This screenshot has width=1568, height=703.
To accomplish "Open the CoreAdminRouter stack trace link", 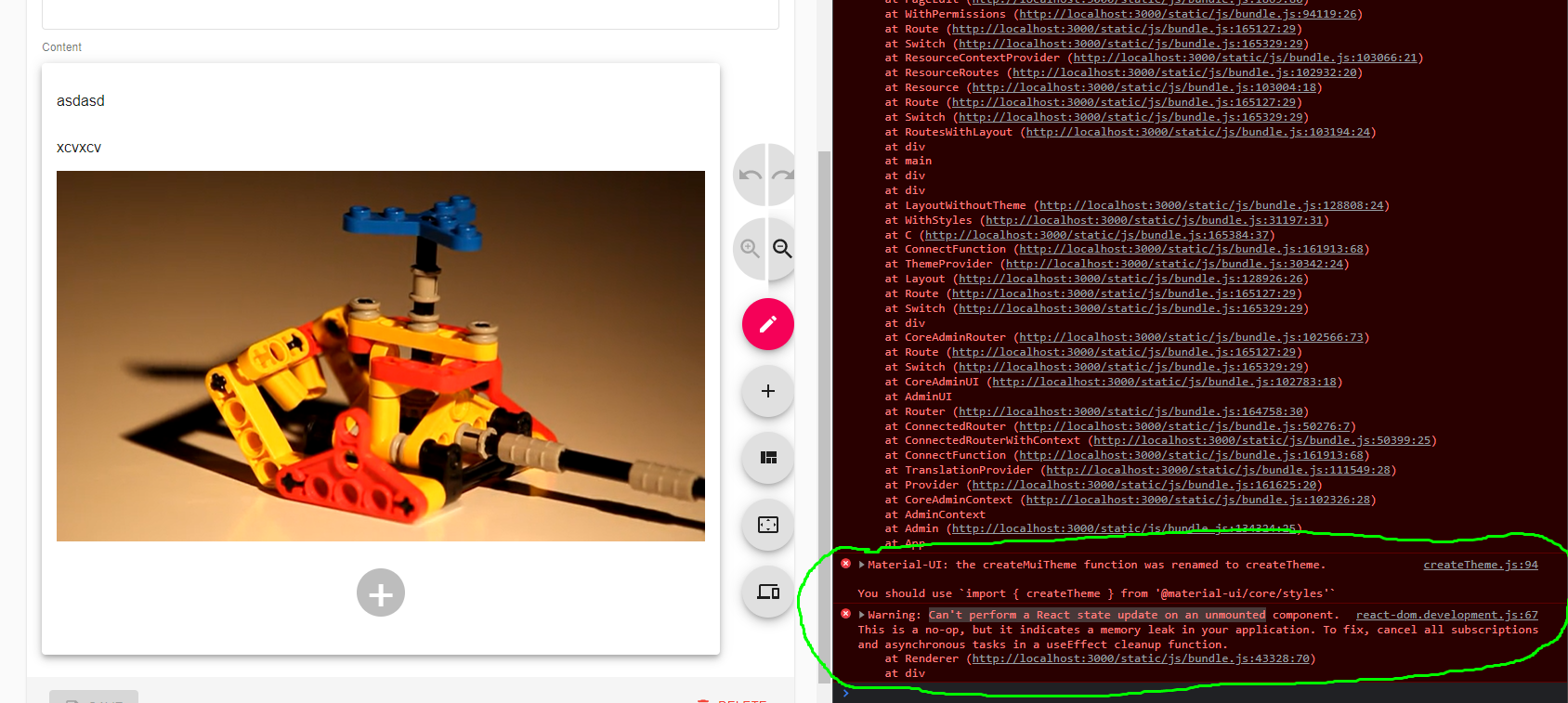I will coord(1191,337).
